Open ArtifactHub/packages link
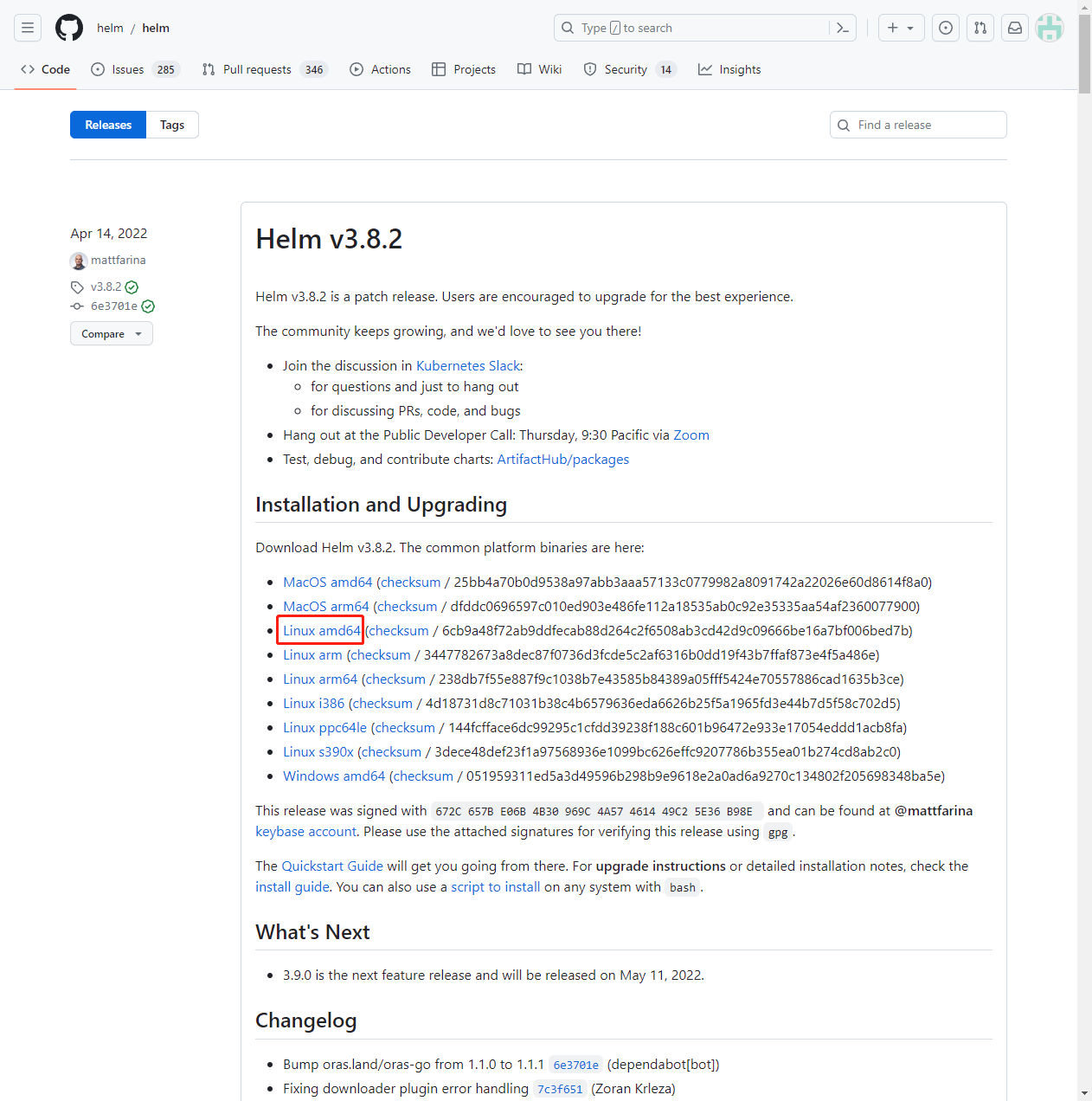 (563, 460)
